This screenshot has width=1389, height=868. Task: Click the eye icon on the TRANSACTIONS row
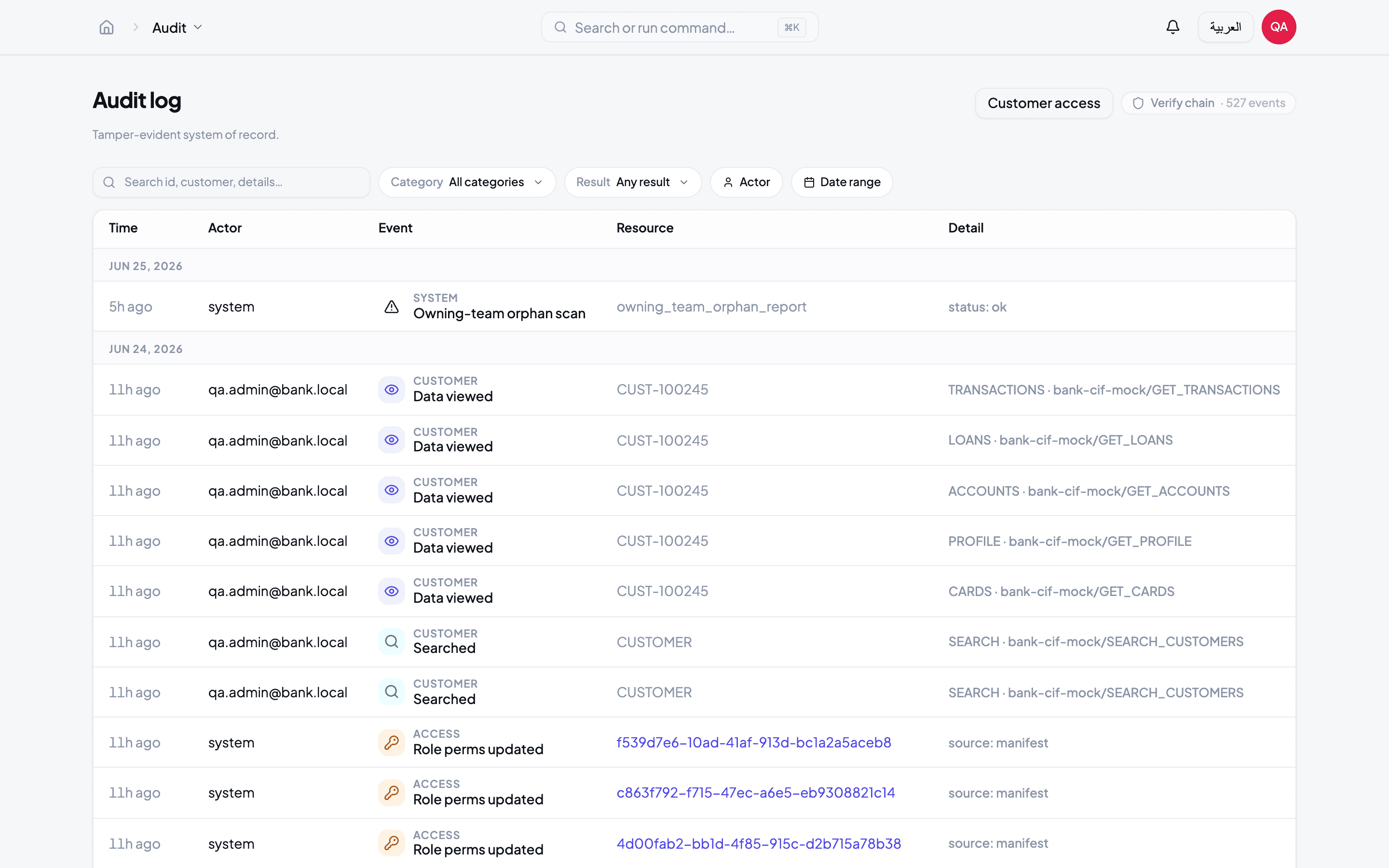pos(392,390)
